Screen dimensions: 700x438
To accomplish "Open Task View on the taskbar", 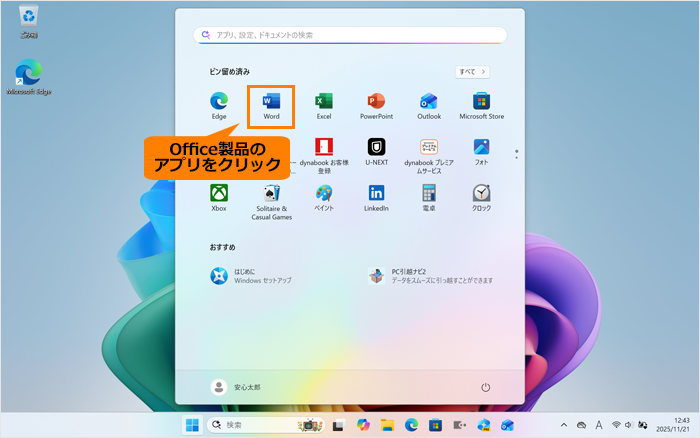I will click(338, 425).
